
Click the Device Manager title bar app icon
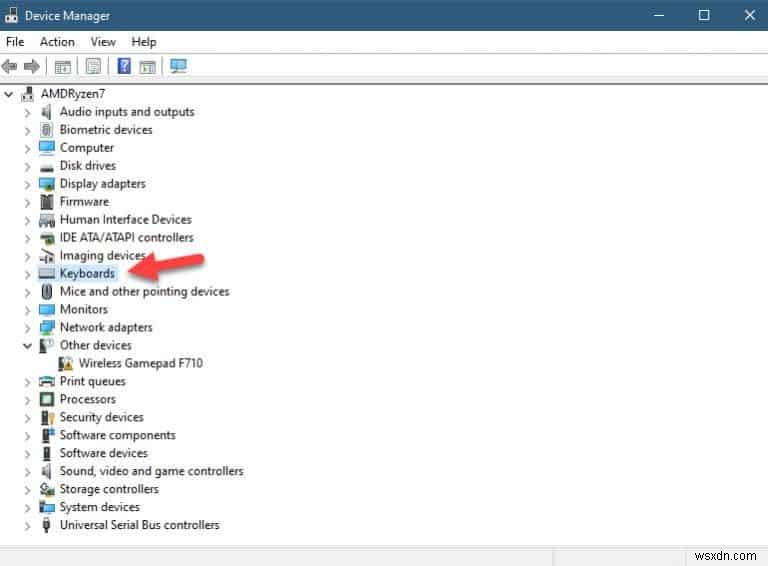point(11,15)
